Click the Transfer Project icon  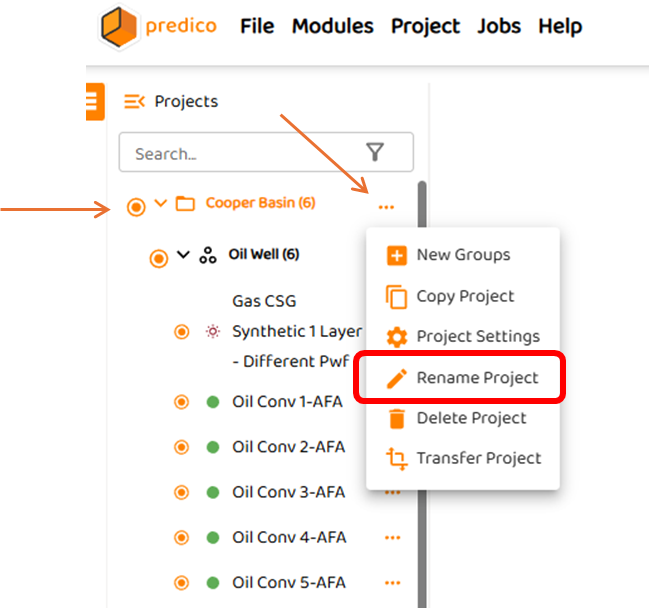pos(397,459)
